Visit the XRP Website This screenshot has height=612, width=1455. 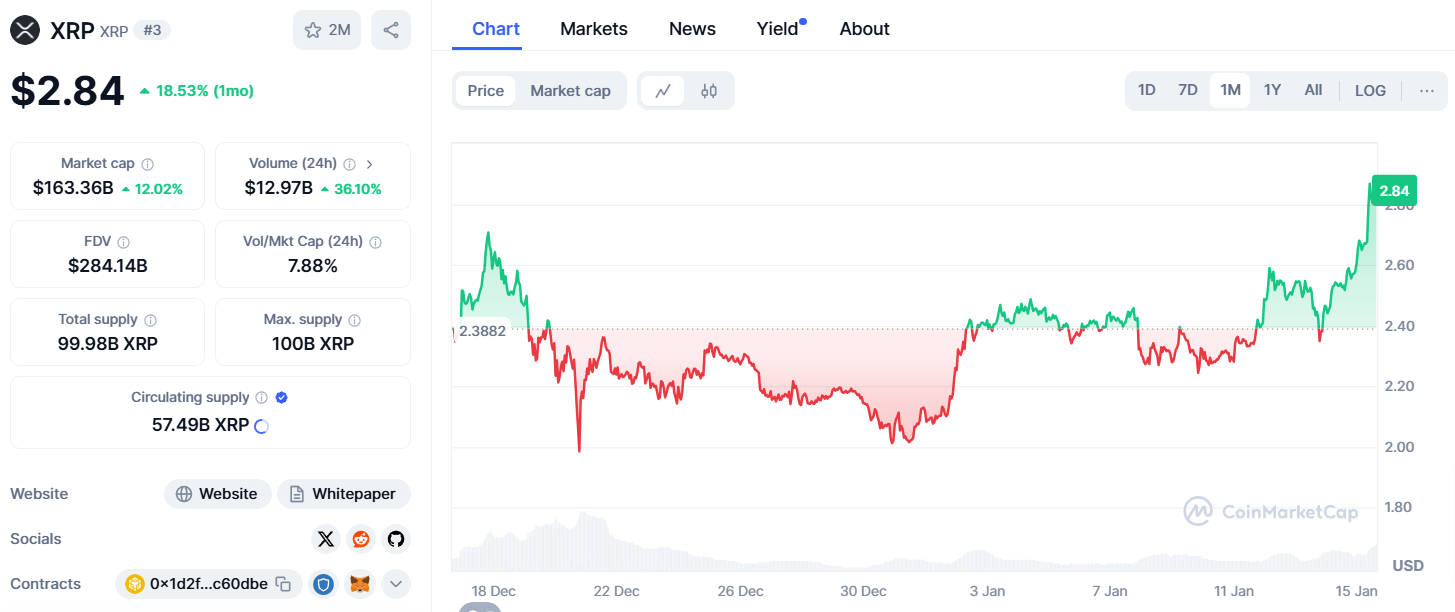point(217,493)
